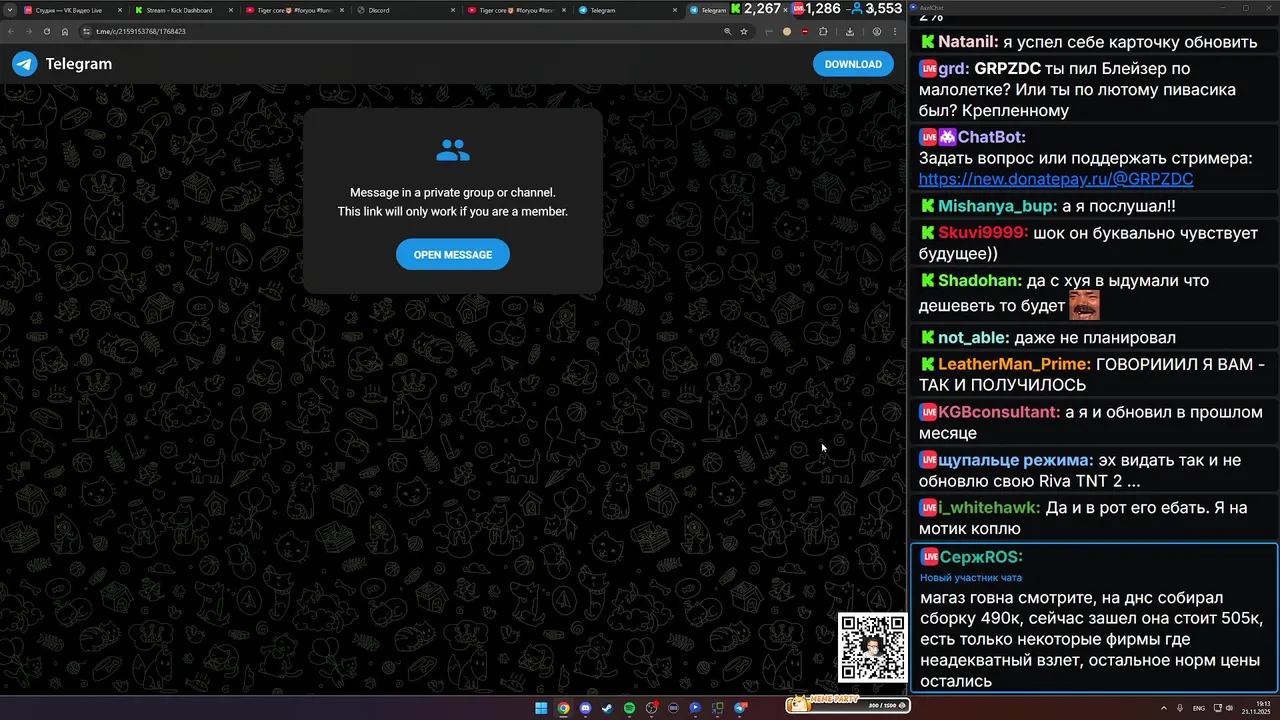Viewport: 1280px width, 720px height.
Task: Open Windows Start menu
Action: [x=541, y=708]
